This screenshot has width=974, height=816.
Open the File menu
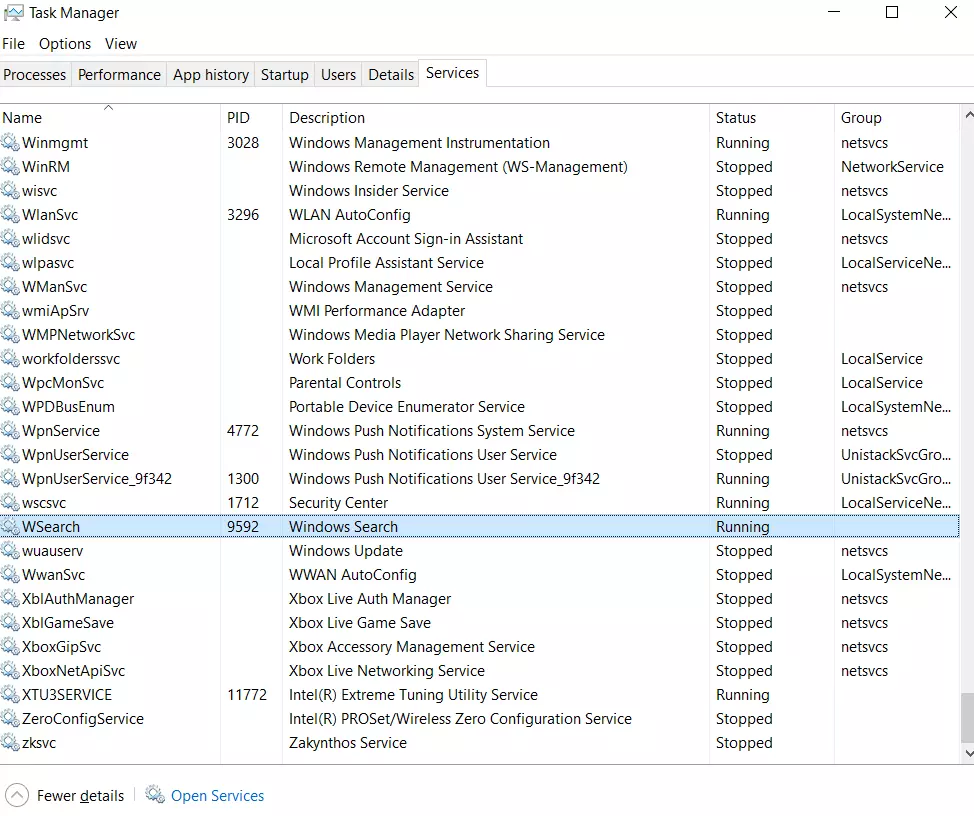(x=13, y=44)
